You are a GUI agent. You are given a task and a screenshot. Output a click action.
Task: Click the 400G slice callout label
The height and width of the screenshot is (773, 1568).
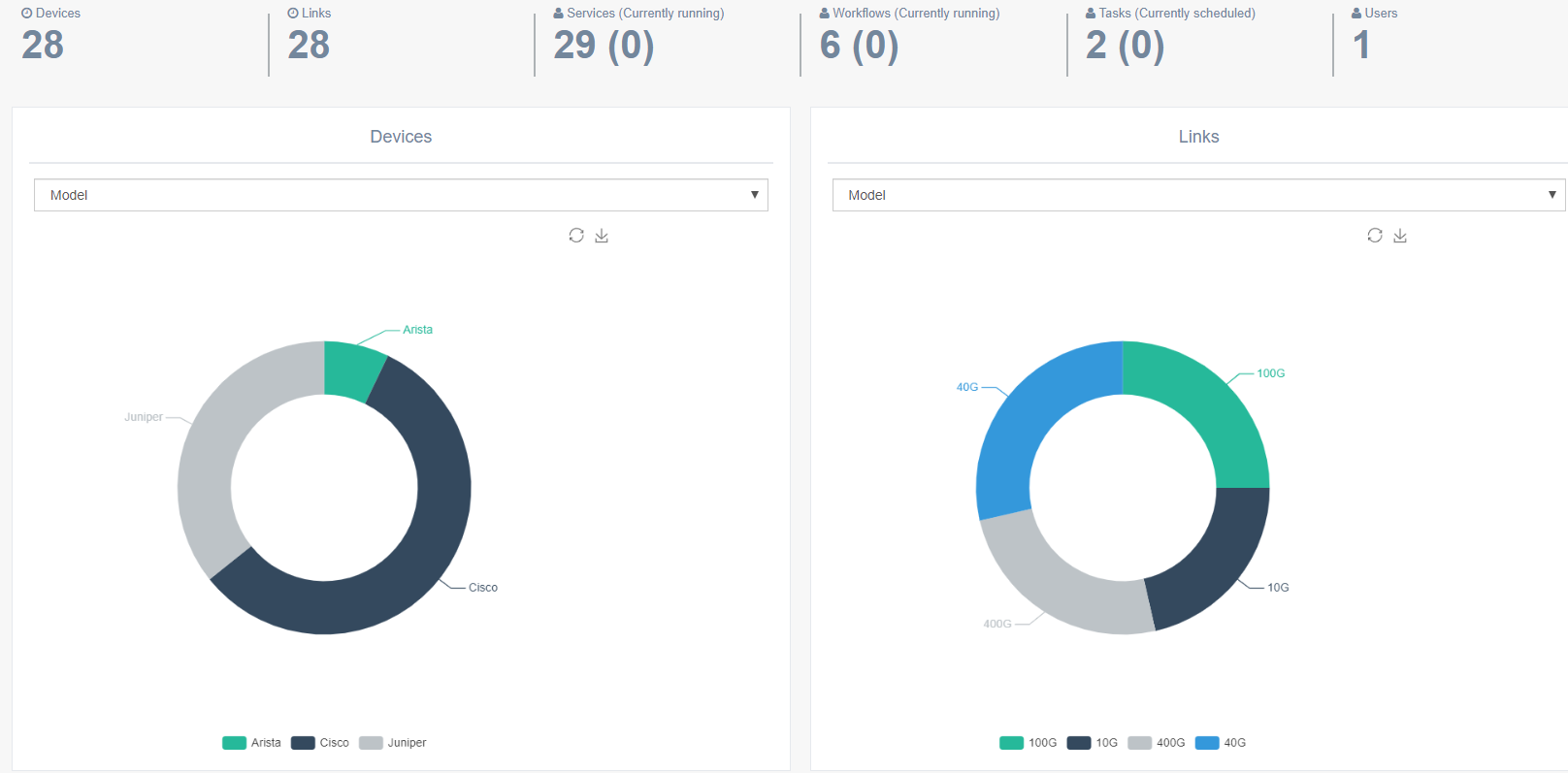(x=997, y=624)
